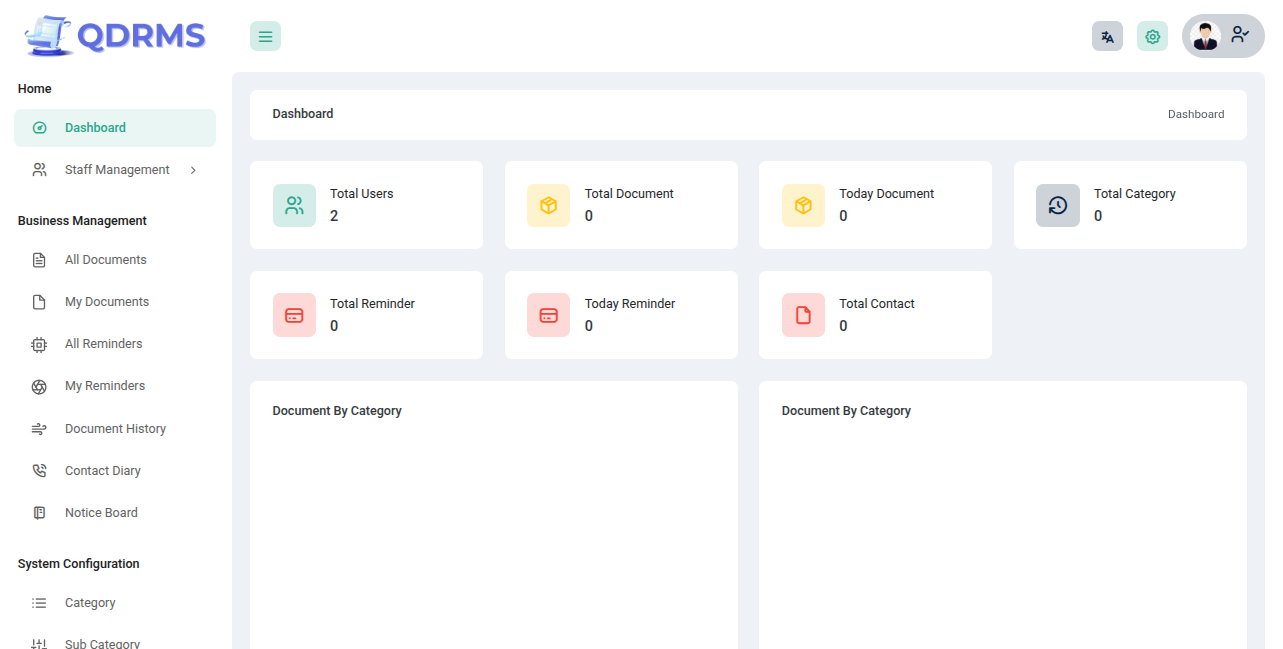Open All Documents from the sidebar
This screenshot has width=1283, height=649.
pos(105,260)
